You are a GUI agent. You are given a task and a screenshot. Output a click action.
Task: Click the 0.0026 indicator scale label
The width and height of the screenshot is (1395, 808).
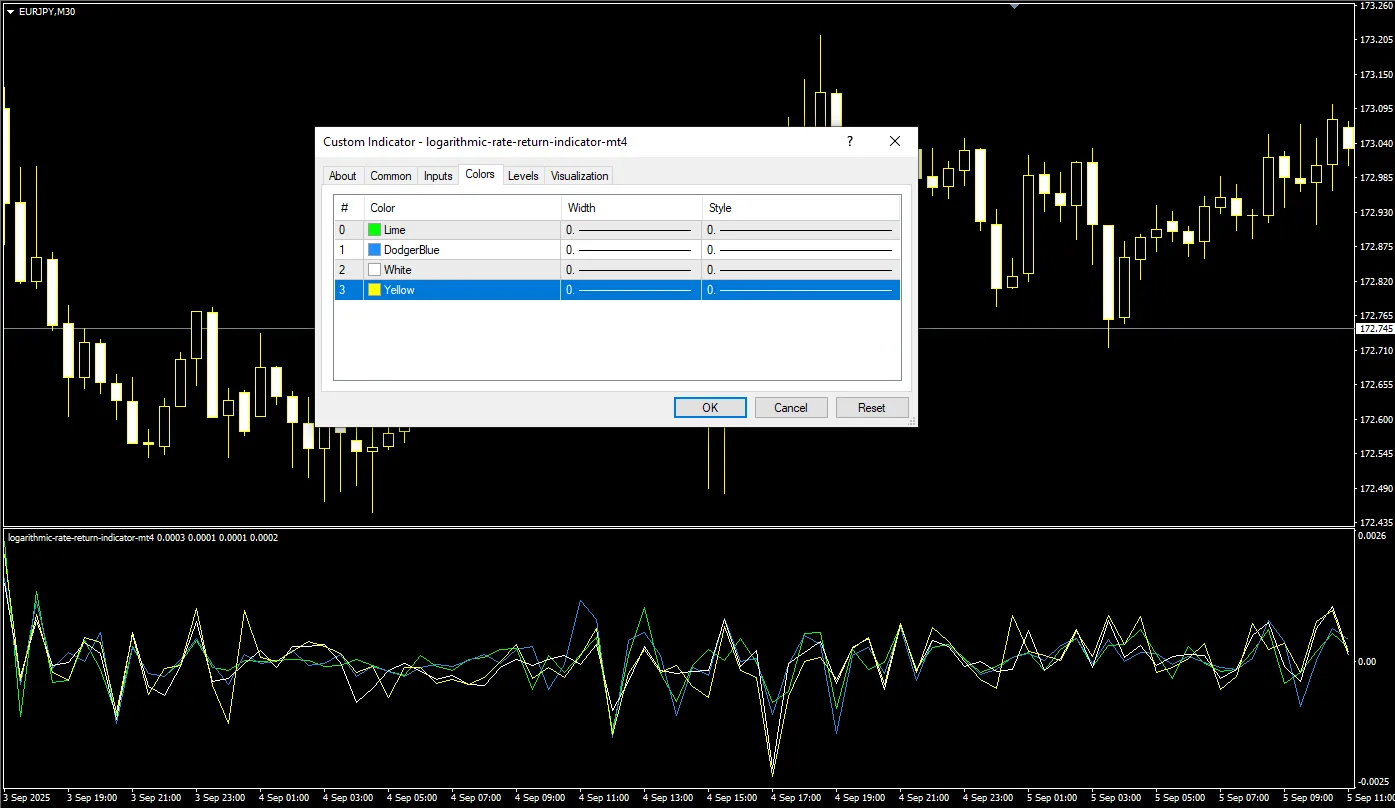point(1372,536)
